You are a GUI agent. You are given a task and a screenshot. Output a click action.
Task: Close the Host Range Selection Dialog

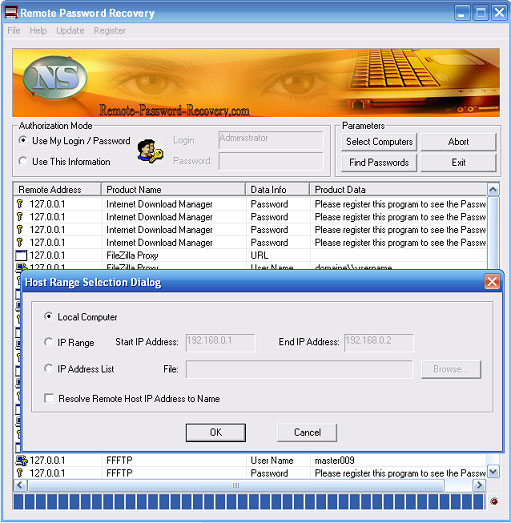[492, 282]
